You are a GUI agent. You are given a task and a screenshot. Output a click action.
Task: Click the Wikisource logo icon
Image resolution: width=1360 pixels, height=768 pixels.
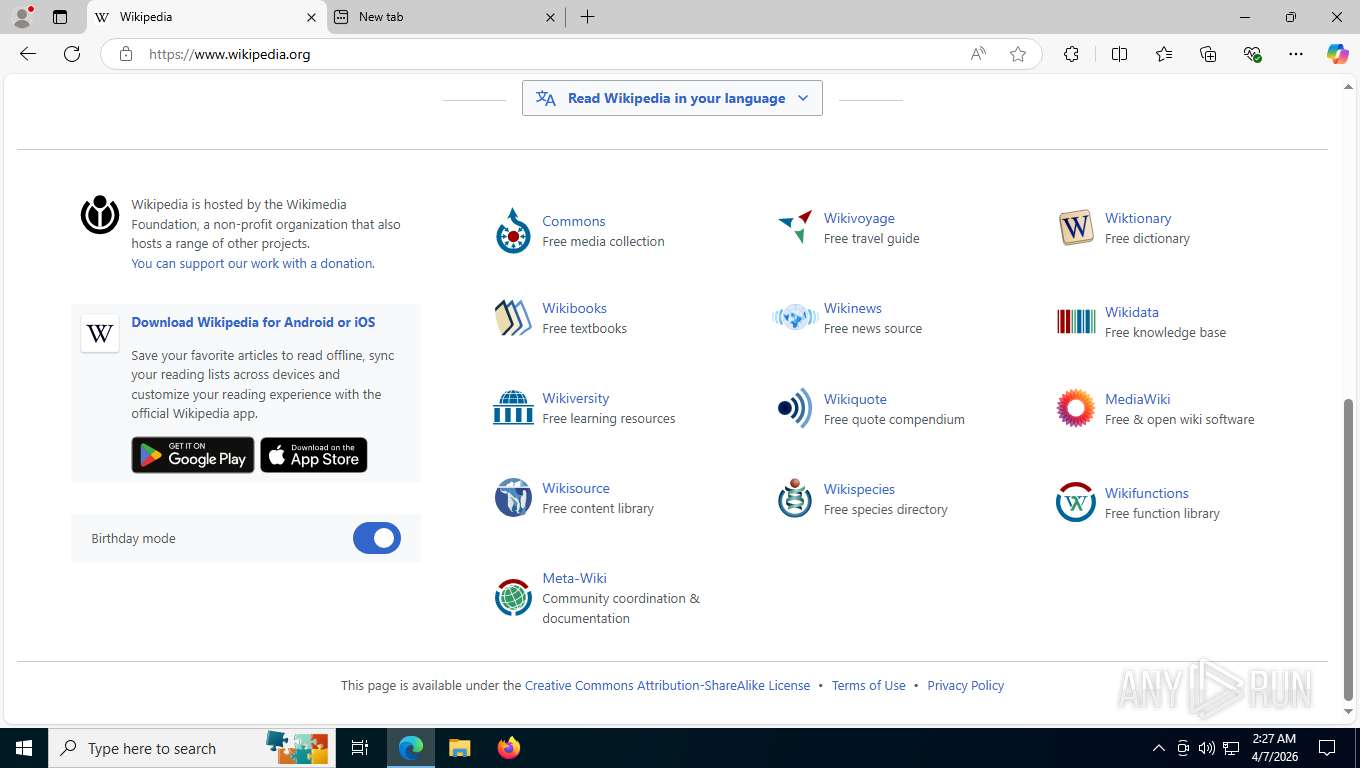tap(513, 497)
